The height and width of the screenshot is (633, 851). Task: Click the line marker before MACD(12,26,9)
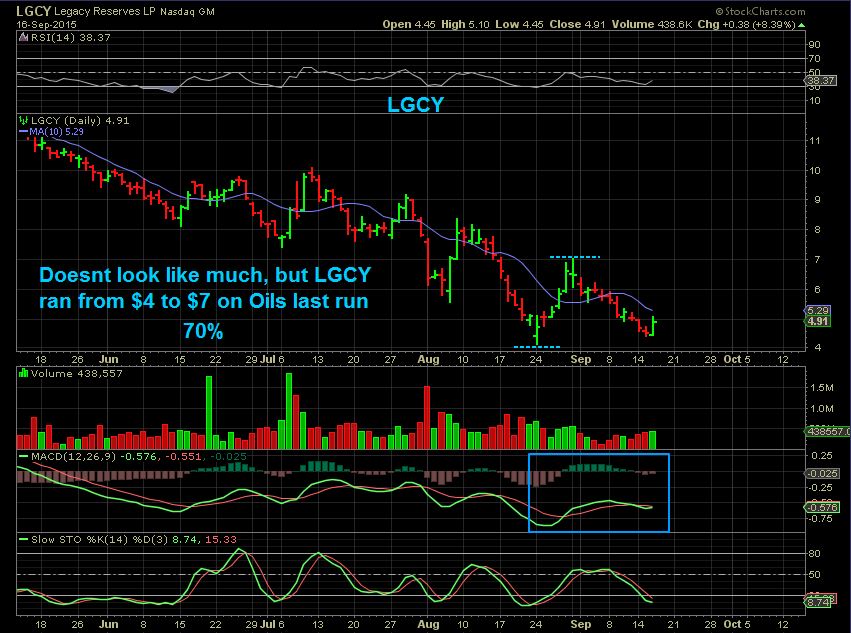pos(23,457)
